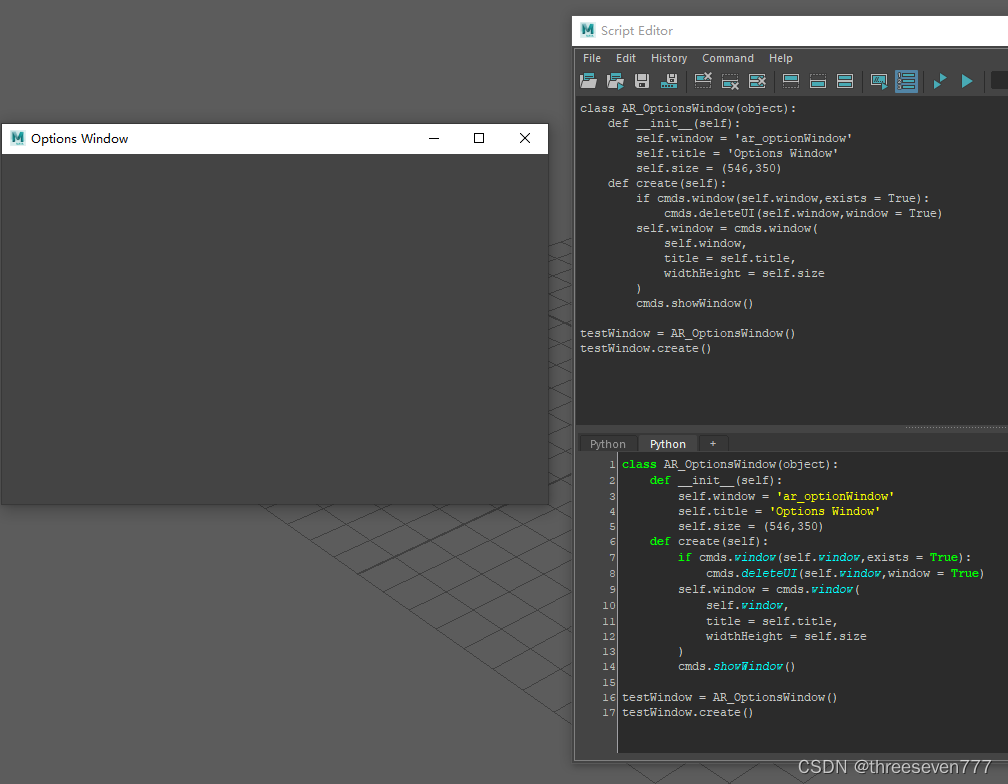Click line number 10 in gutter
The width and height of the screenshot is (1008, 784).
[x=609, y=605]
